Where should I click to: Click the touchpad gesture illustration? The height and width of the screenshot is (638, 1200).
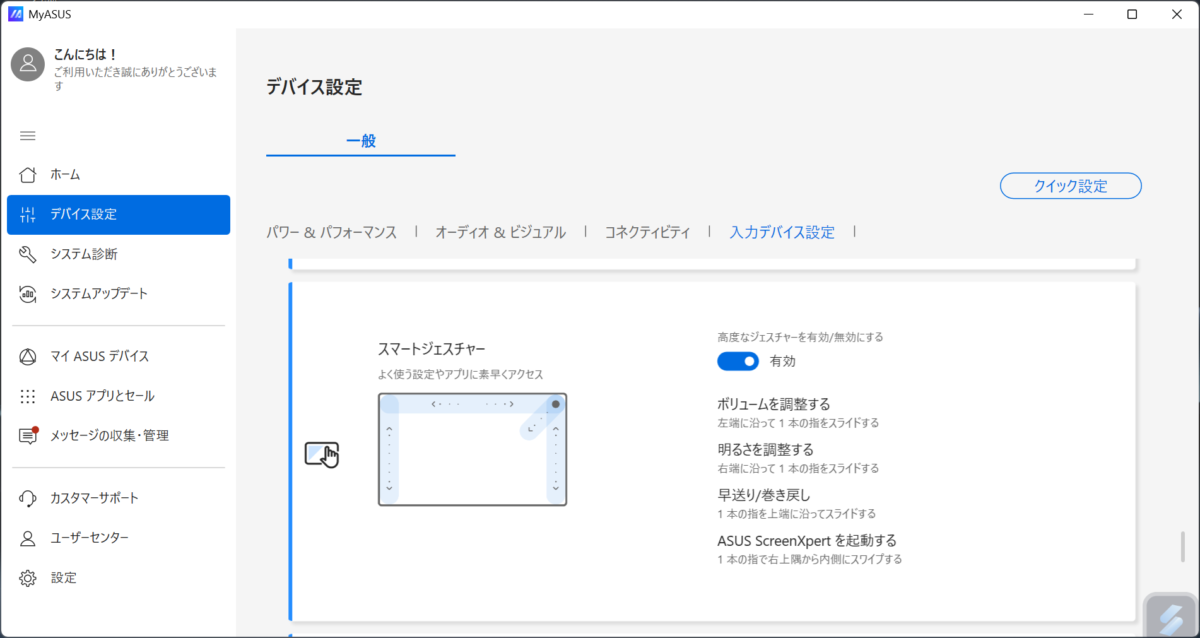pos(472,449)
